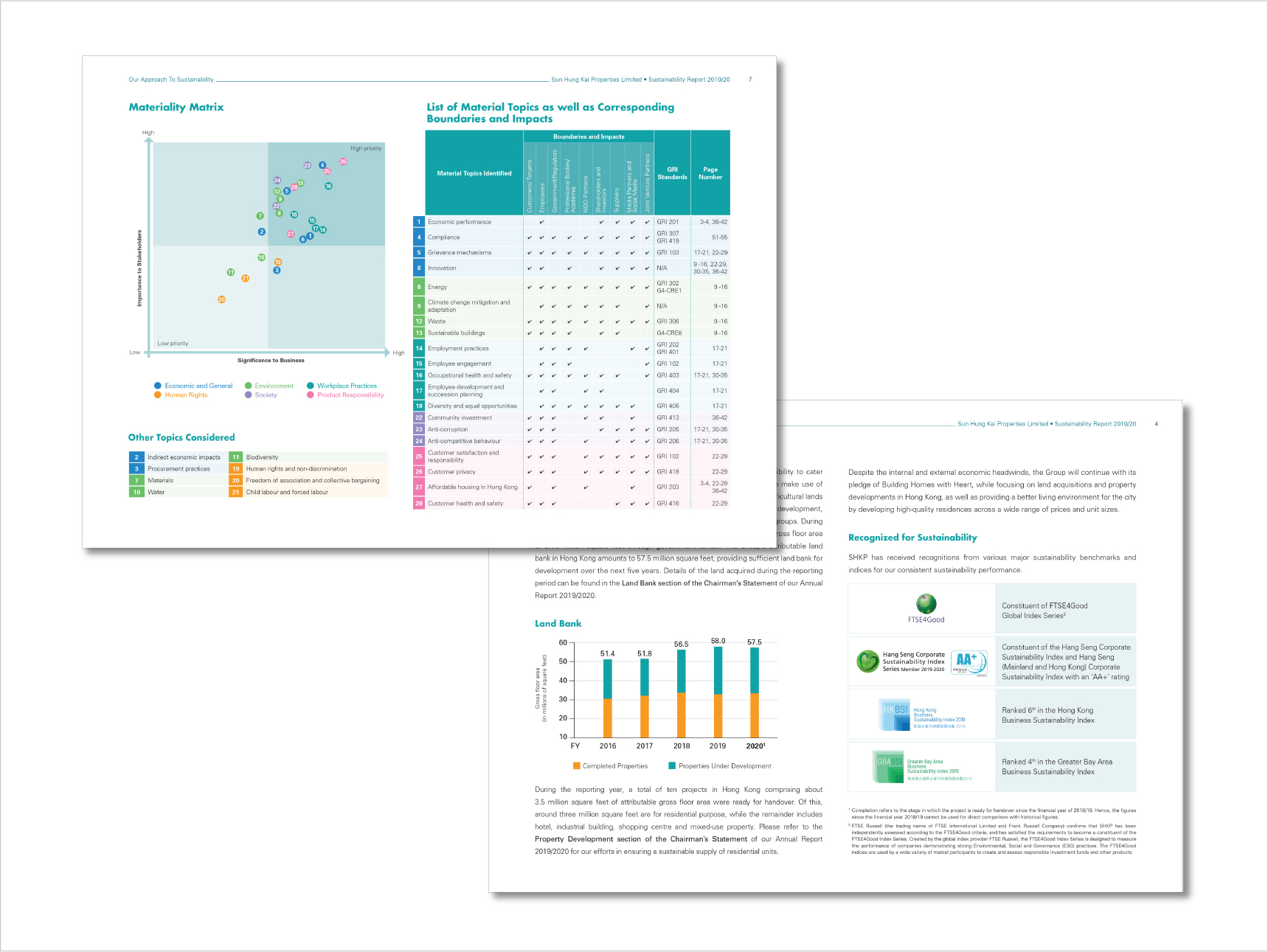Screen dimensions: 1268x952
Task: Click the 'Community investment' table row
Action: [572, 417]
